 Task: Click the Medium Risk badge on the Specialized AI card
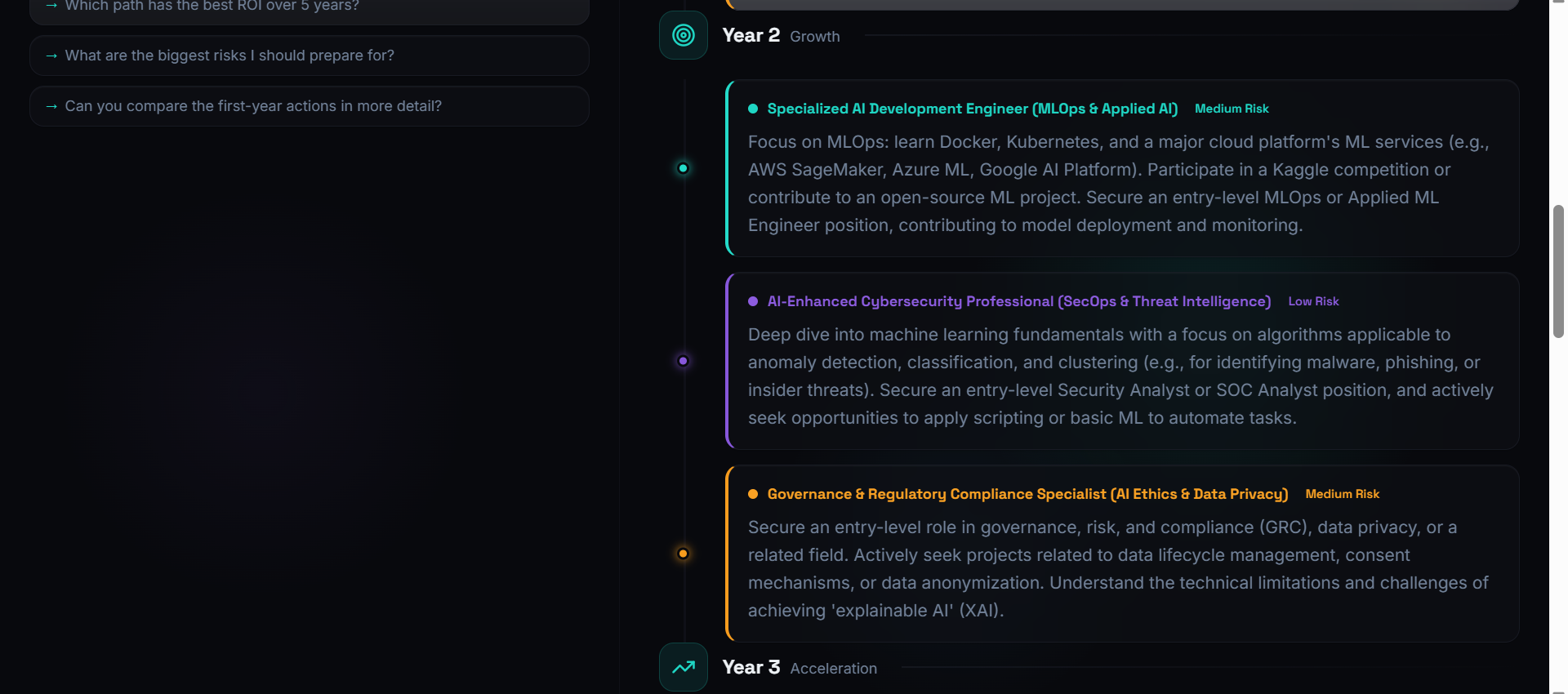(x=1232, y=109)
